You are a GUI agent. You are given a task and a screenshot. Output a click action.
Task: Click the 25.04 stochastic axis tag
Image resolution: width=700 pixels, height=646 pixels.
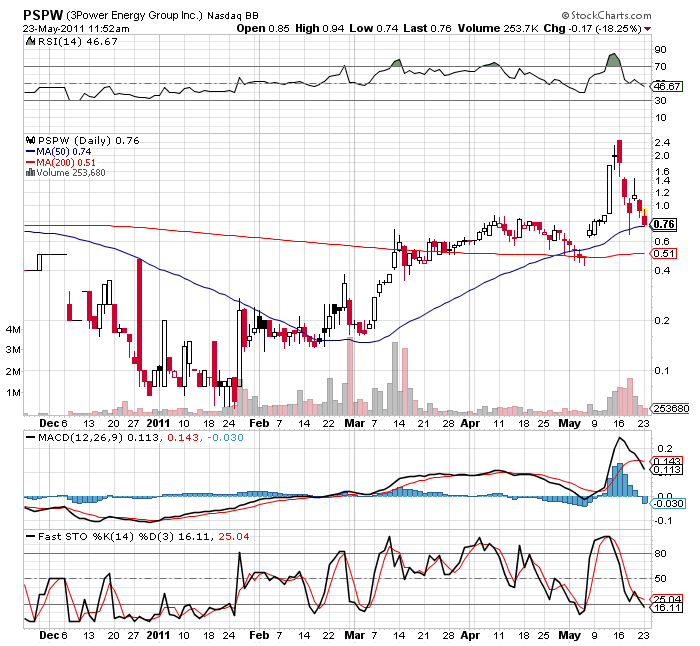(x=667, y=599)
